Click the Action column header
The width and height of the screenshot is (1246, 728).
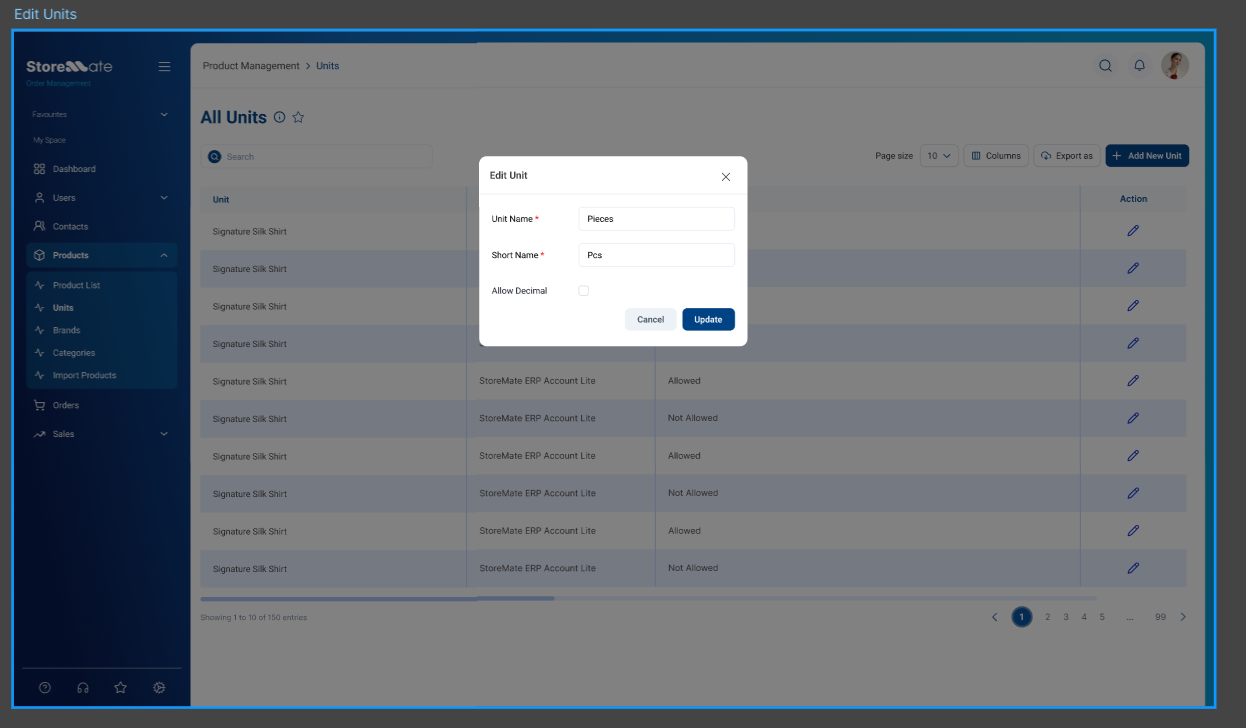coord(1133,199)
